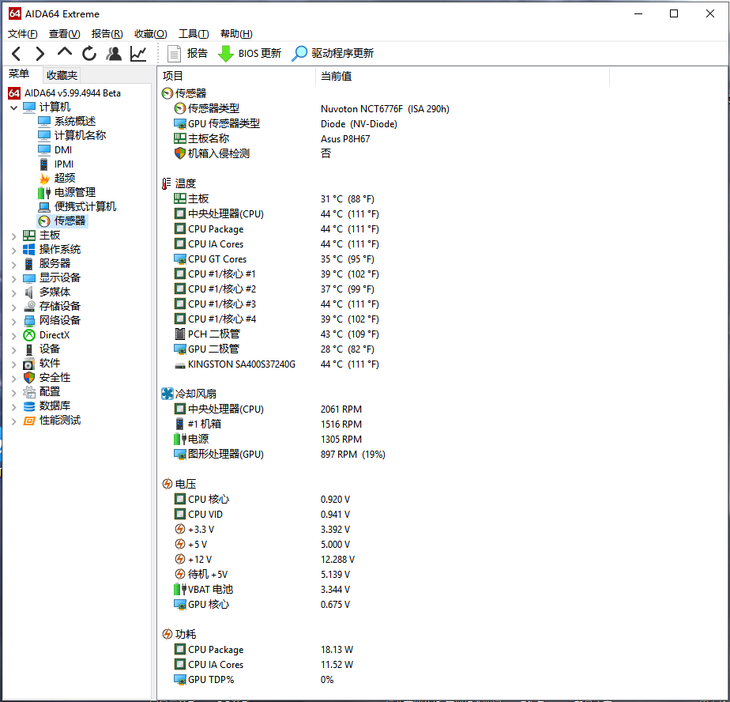Click the 多媒体 speaker icon

pyautogui.click(x=29, y=292)
